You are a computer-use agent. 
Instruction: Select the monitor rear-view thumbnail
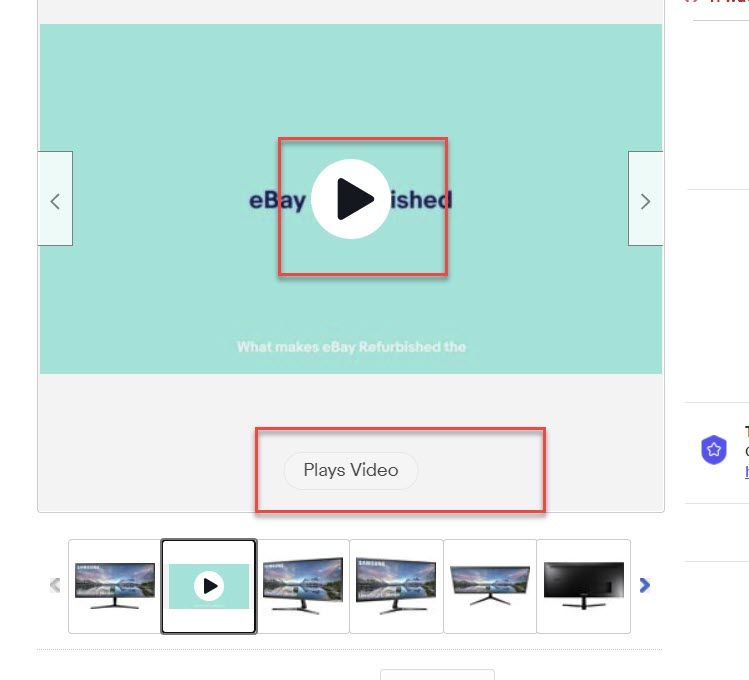584,586
